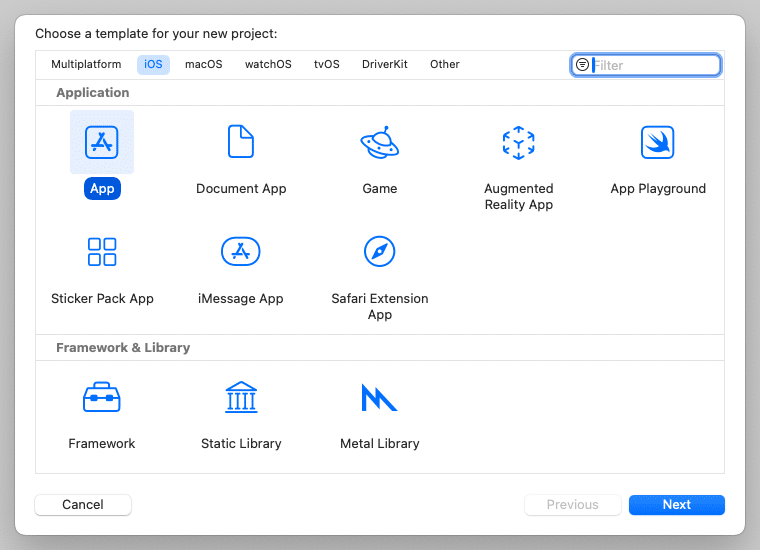Screen dimensions: 760x550
Task: Choose the Static Library building icon
Action: point(241,397)
